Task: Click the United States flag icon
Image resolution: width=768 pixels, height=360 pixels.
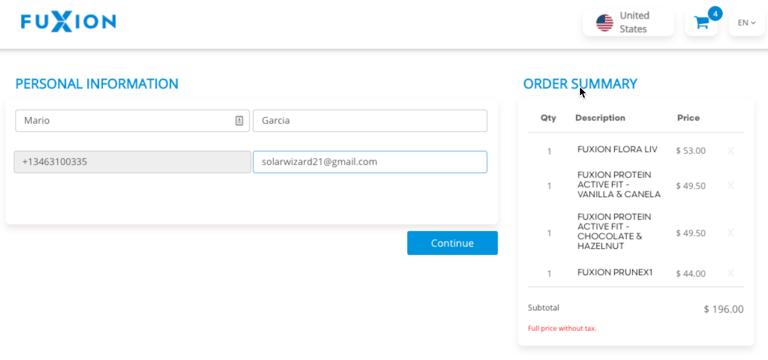Action: pyautogui.click(x=604, y=23)
